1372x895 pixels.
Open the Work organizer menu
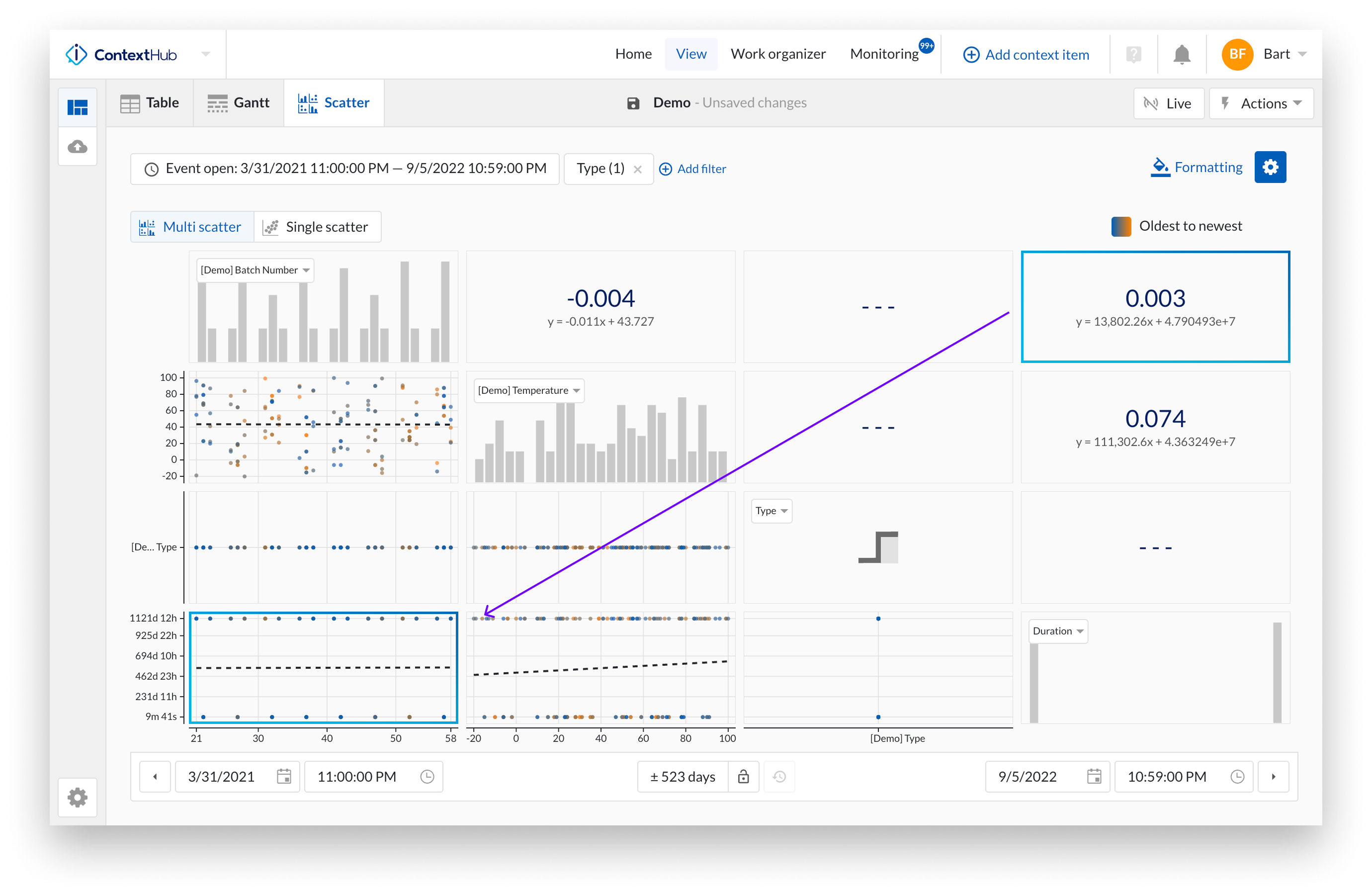pos(778,54)
